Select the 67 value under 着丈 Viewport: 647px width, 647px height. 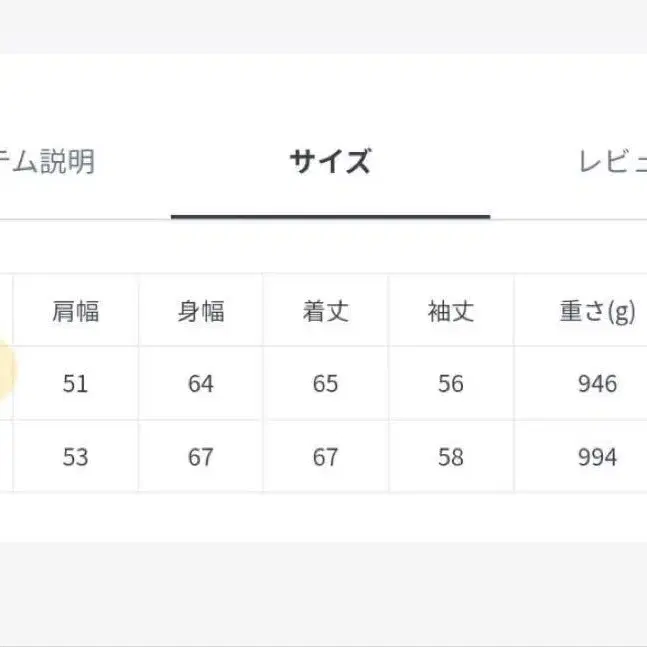click(326, 457)
